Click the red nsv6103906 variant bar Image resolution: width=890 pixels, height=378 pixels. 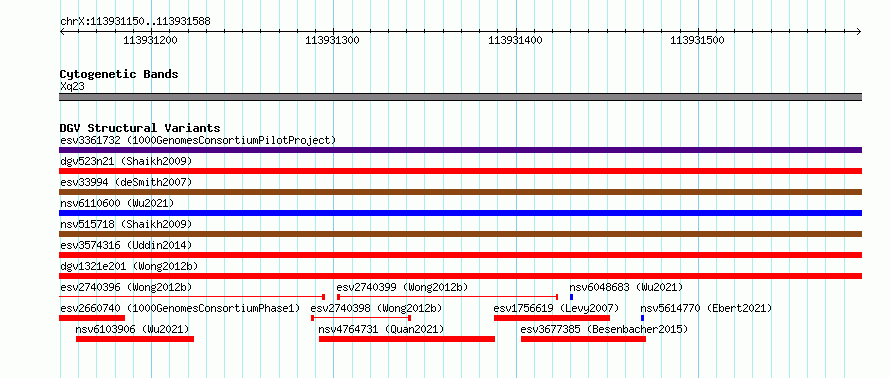[135, 339]
